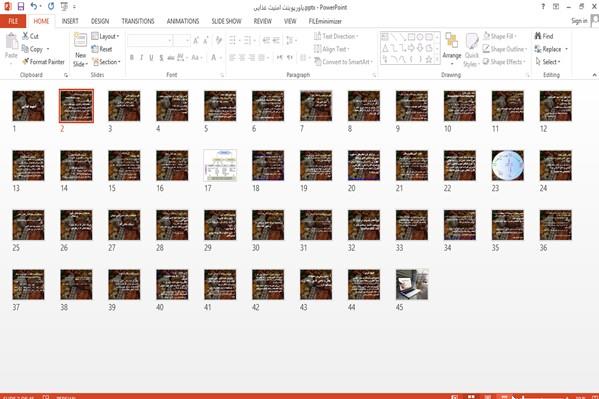Switch to the INSERT tab
Screen dimensions: 599x399
click(x=70, y=21)
